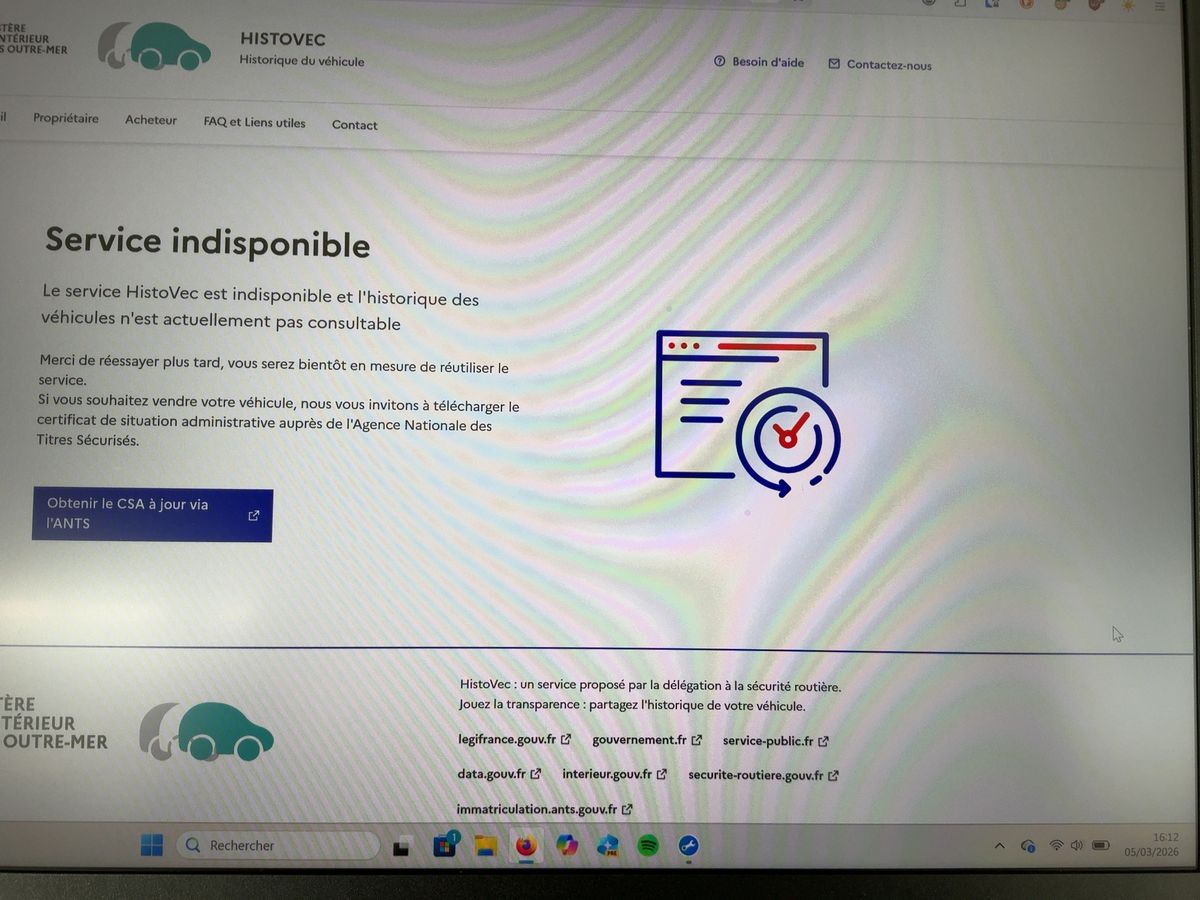Open the Acheteur navigation item
Image resolution: width=1200 pixels, height=900 pixels.
pyautogui.click(x=151, y=120)
